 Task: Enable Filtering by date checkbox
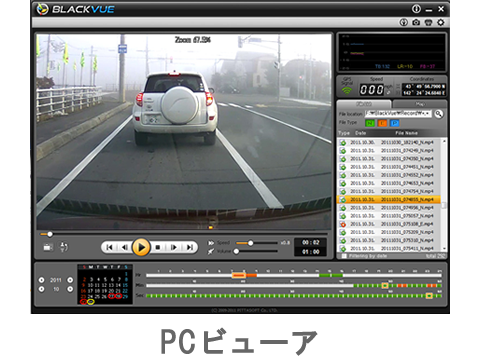coord(344,256)
